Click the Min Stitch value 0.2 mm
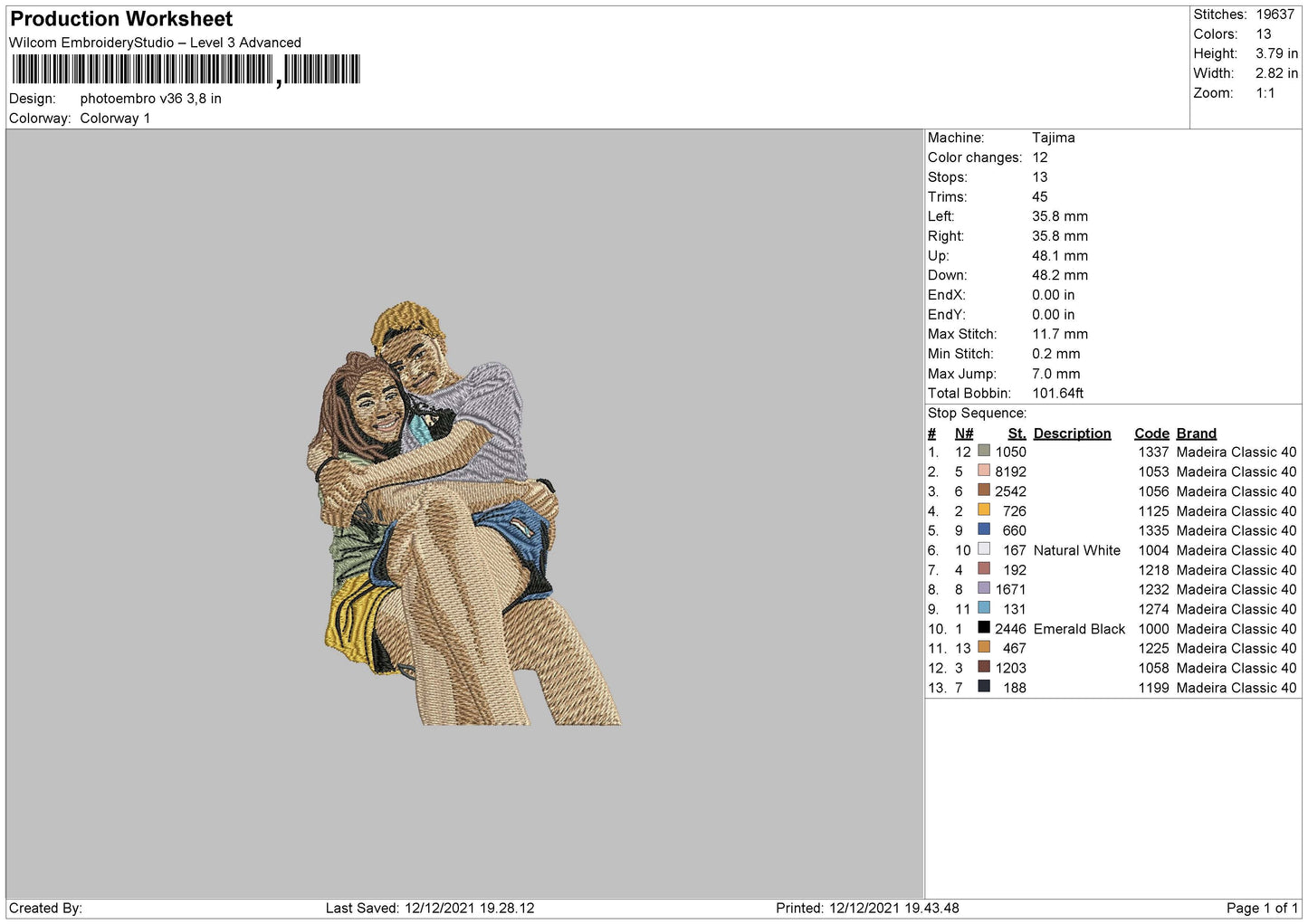The image size is (1308, 924). 1056,354
